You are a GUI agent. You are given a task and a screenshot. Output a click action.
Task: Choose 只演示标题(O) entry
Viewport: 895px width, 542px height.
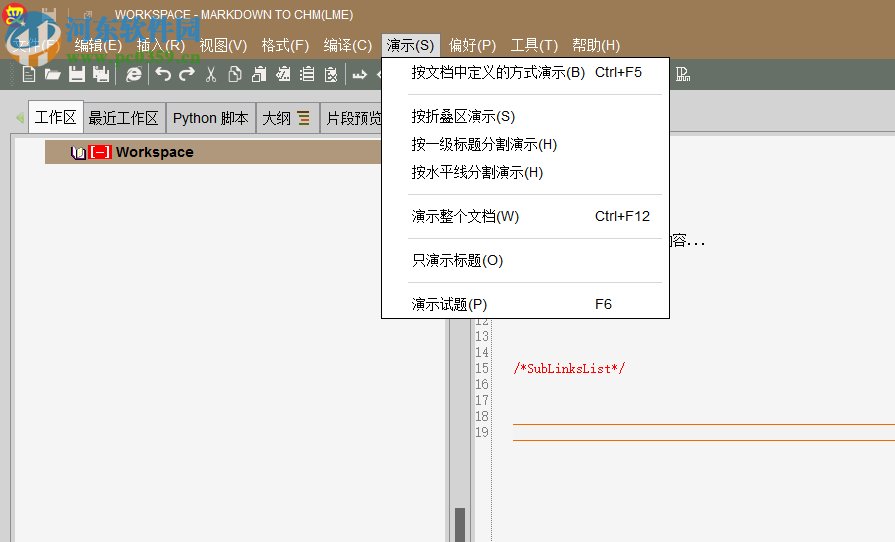click(525, 260)
